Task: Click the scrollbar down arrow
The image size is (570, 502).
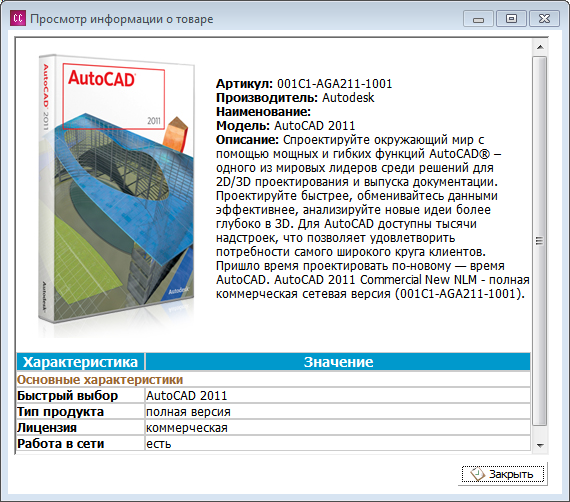Action: point(540,446)
